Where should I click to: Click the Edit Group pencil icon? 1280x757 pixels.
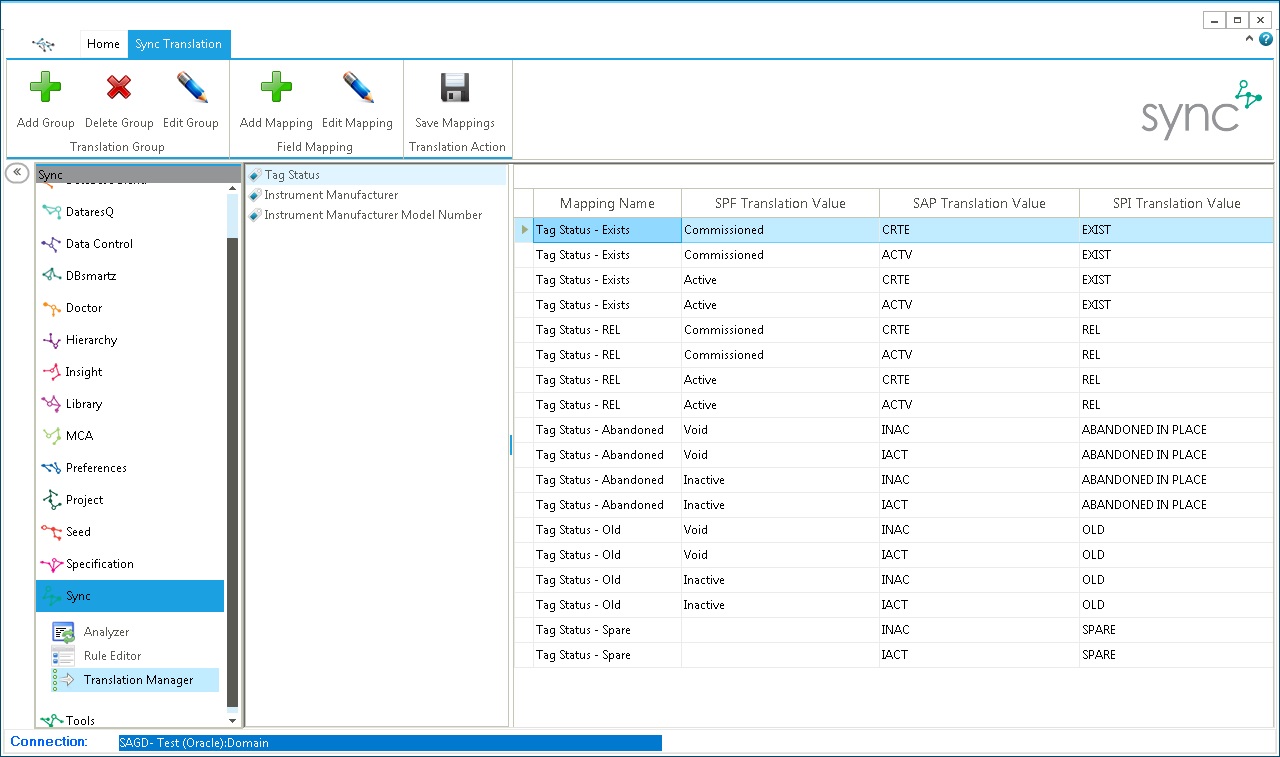click(191, 88)
